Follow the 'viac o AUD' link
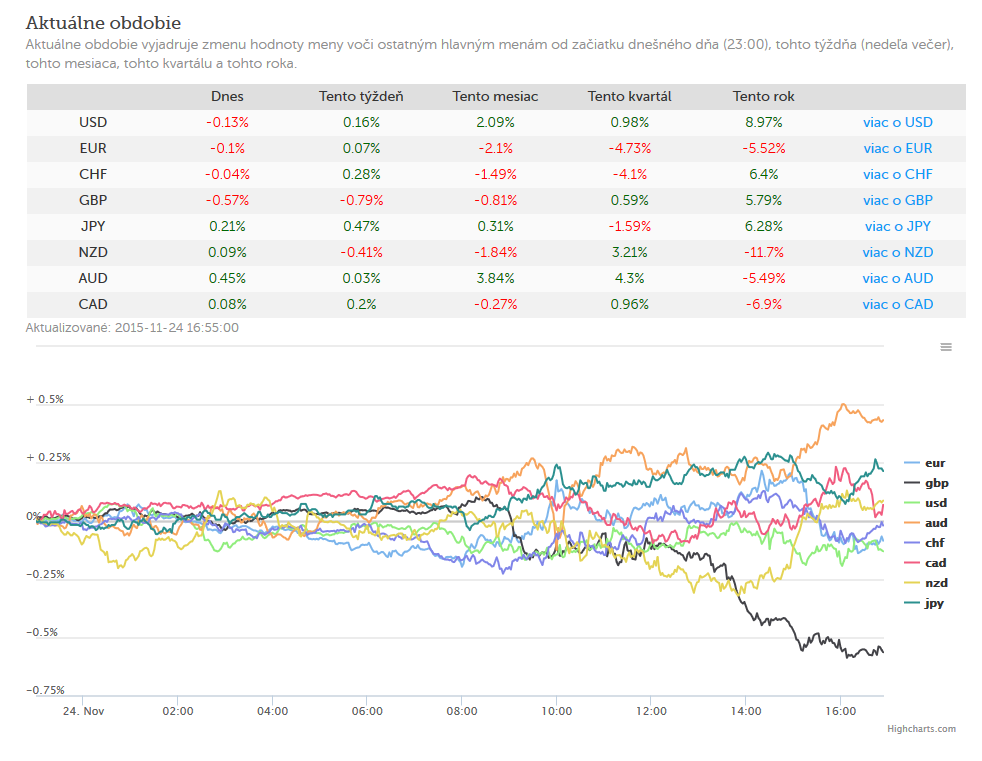Screen dimensions: 982x761 coord(897,278)
